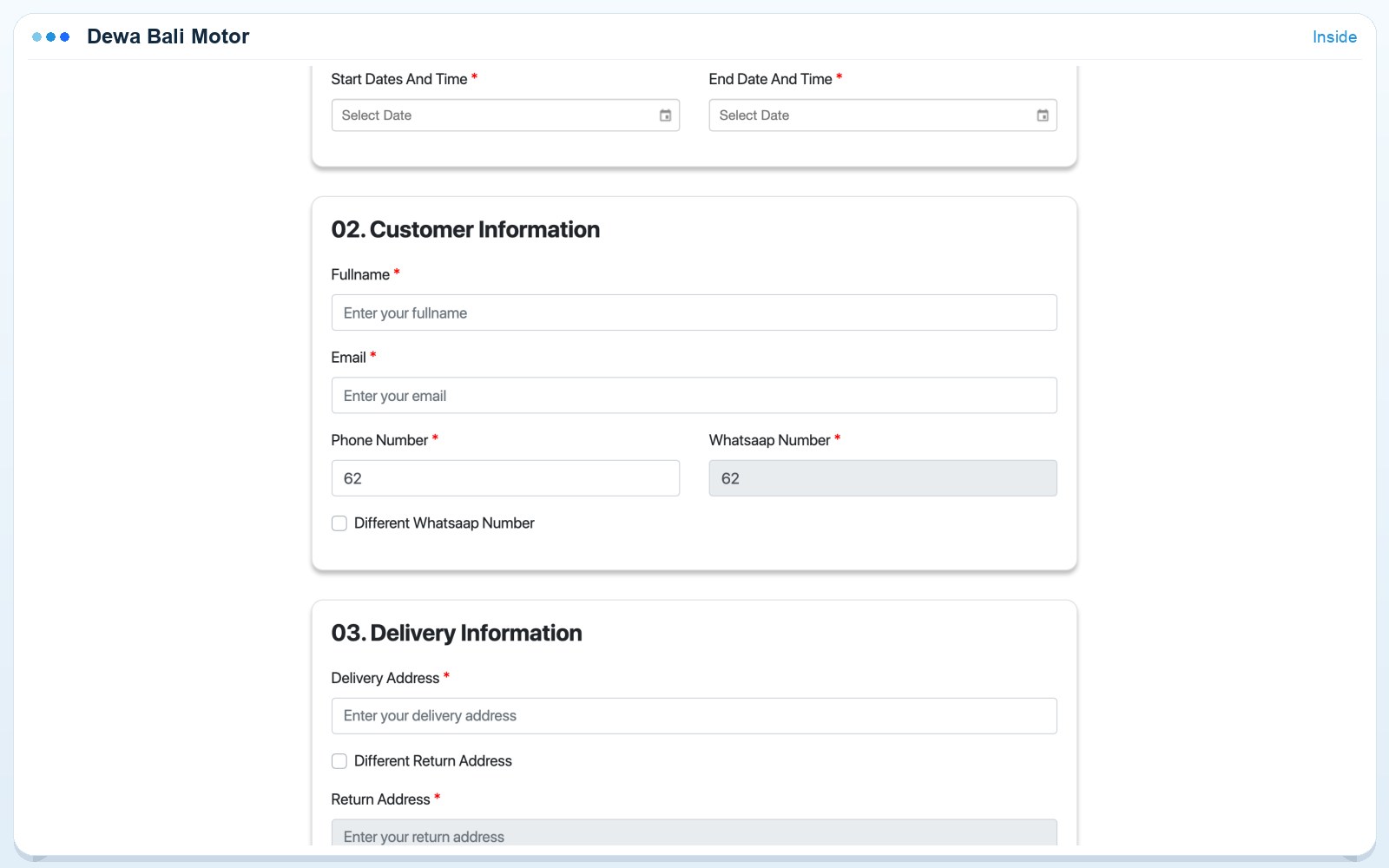Go to Dewa Bali Motor home title
This screenshot has width=1389, height=868.
[168, 36]
